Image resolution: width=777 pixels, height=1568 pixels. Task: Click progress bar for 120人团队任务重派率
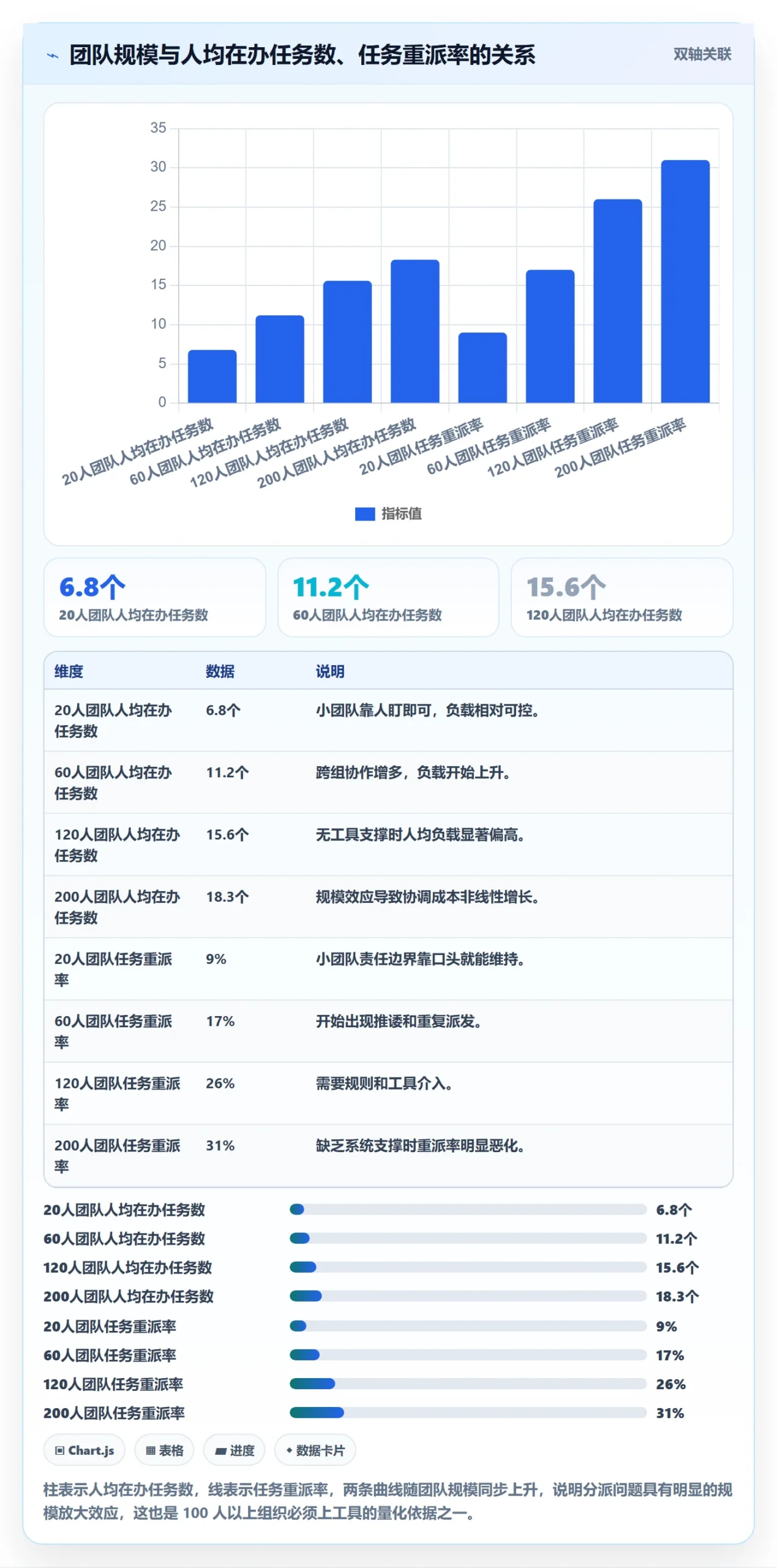468,1383
